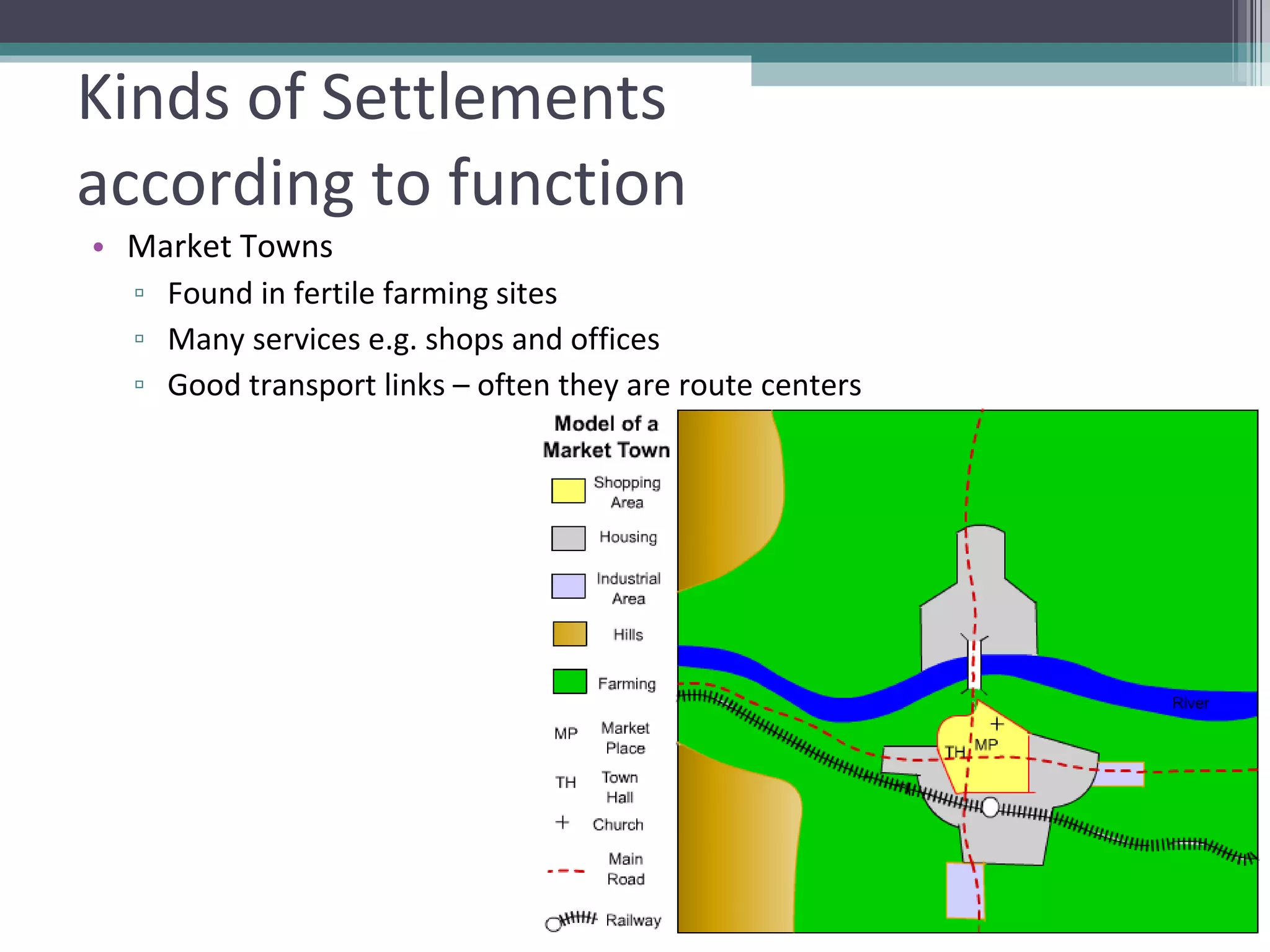Click 'Found in fertile farming sites' bullet

pos(363,293)
